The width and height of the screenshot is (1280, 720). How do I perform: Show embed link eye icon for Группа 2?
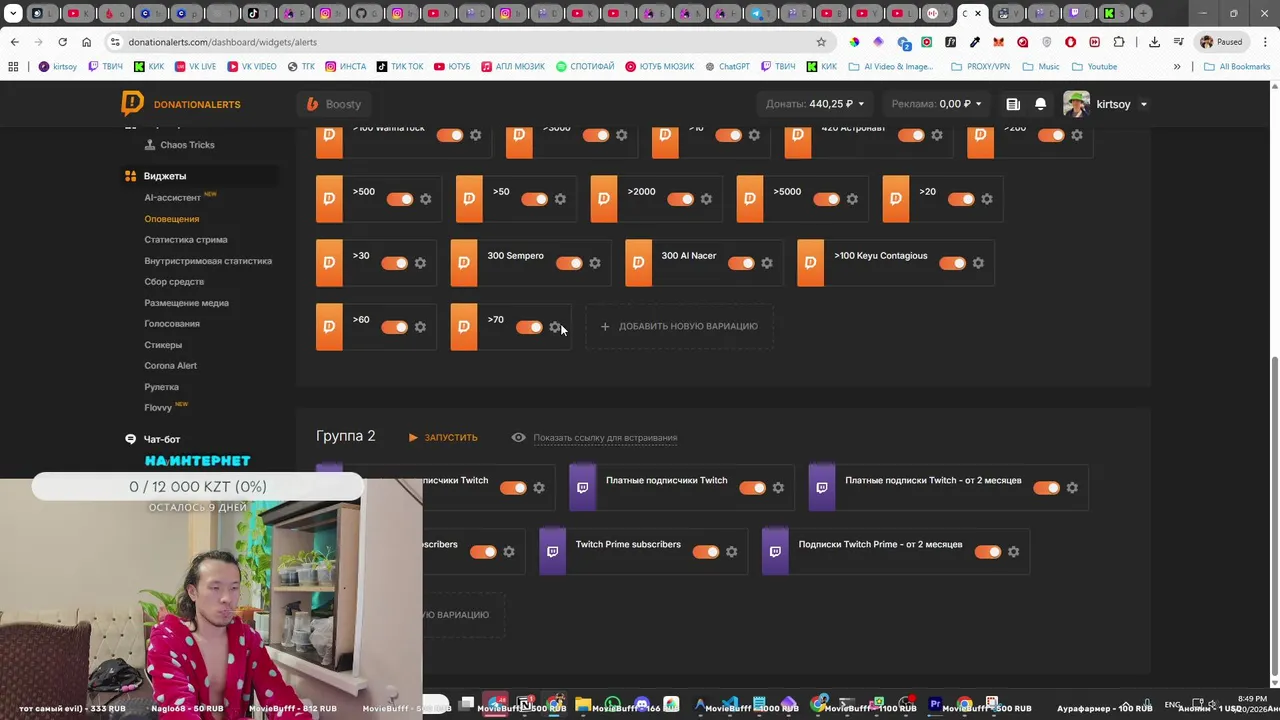click(518, 437)
